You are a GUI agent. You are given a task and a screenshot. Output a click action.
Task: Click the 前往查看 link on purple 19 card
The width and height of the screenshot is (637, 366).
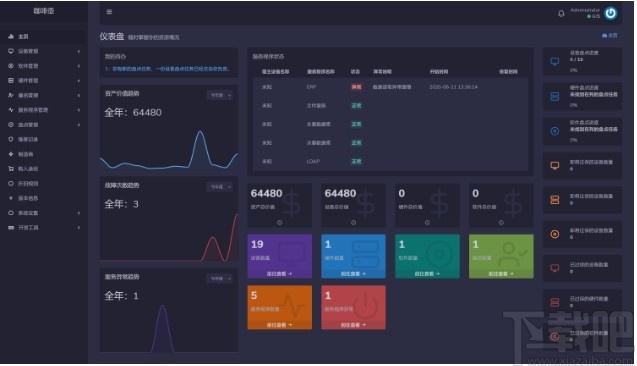coord(280,274)
